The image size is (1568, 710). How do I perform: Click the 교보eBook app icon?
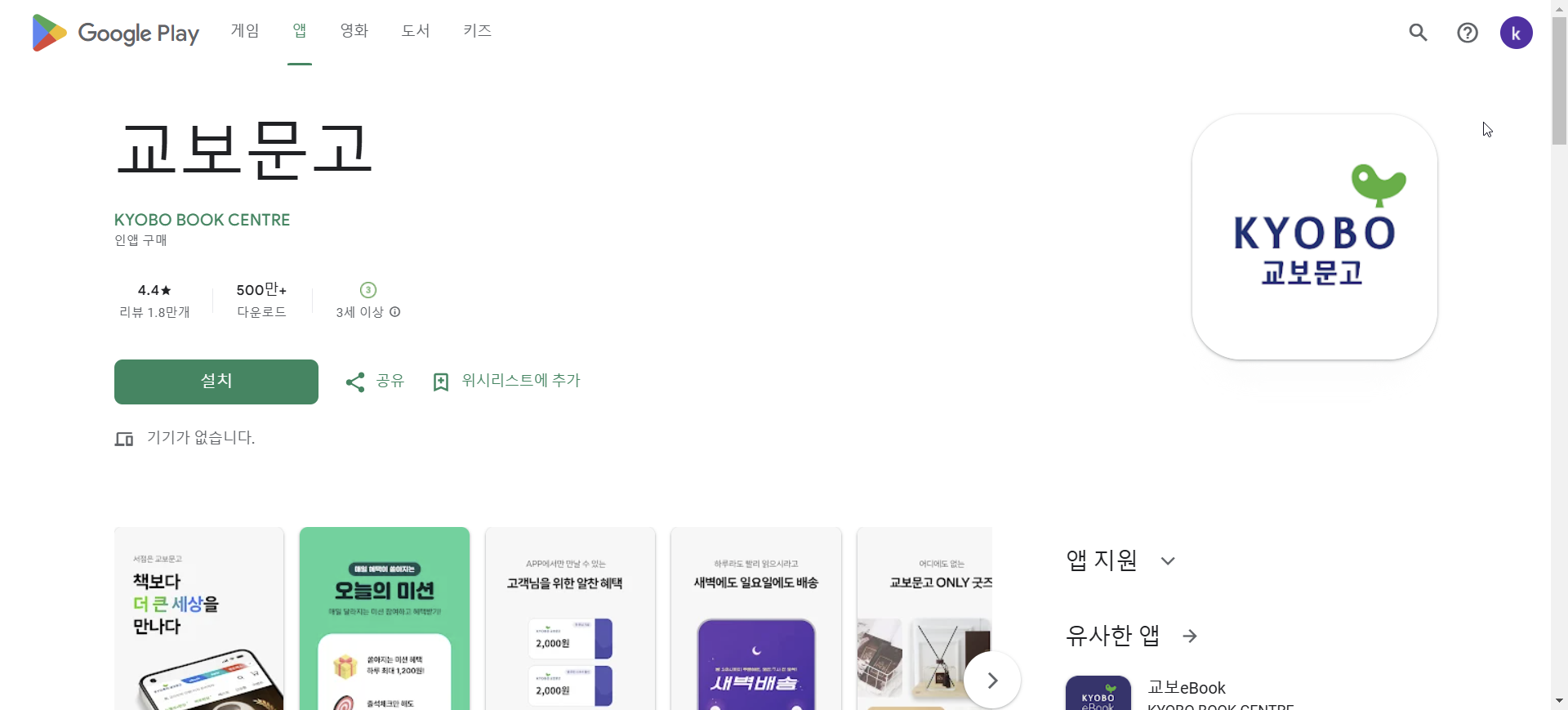pyautogui.click(x=1098, y=693)
